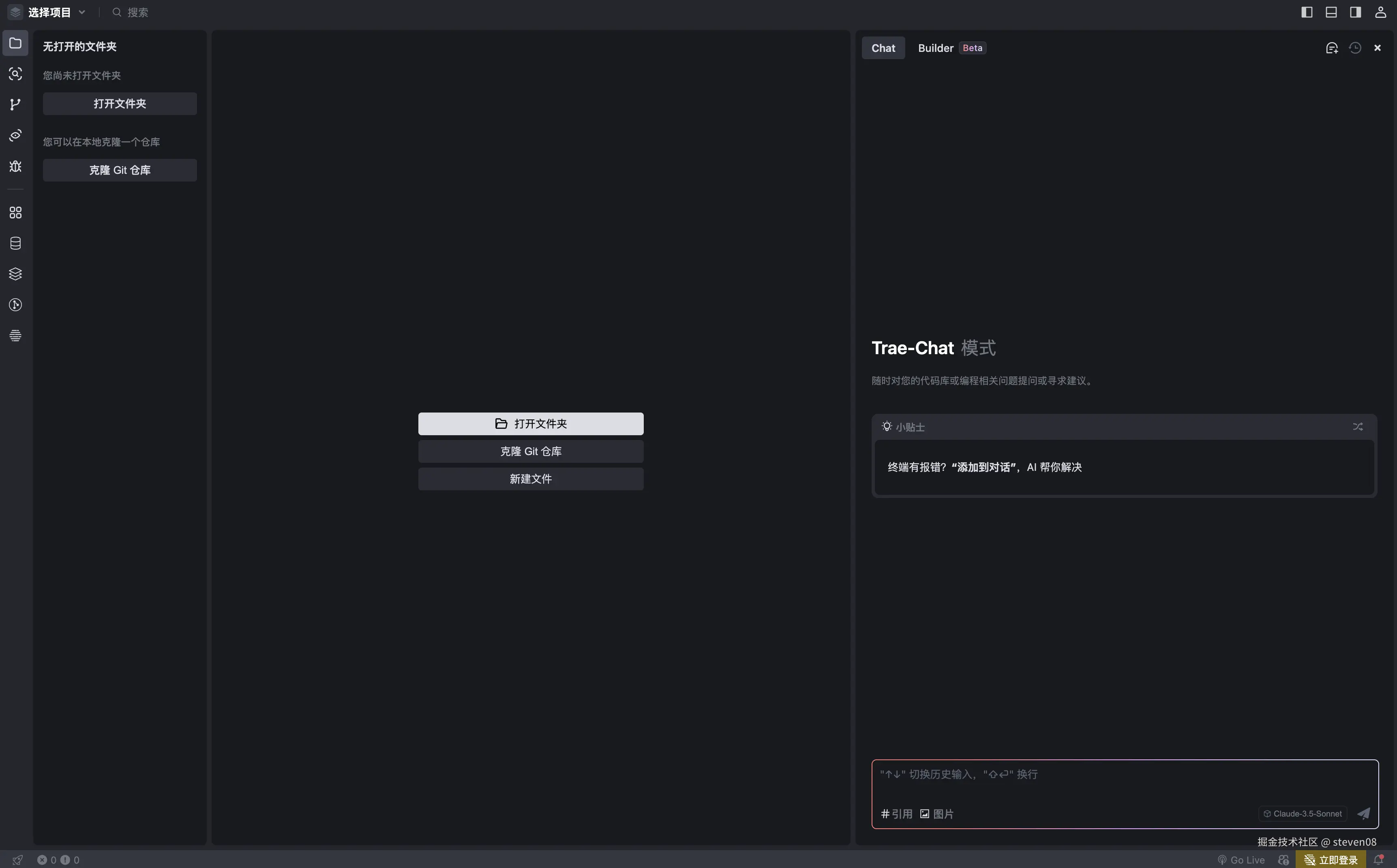Viewport: 1397px width, 868px height.
Task: Open the Source Control branch icon
Action: 15,105
